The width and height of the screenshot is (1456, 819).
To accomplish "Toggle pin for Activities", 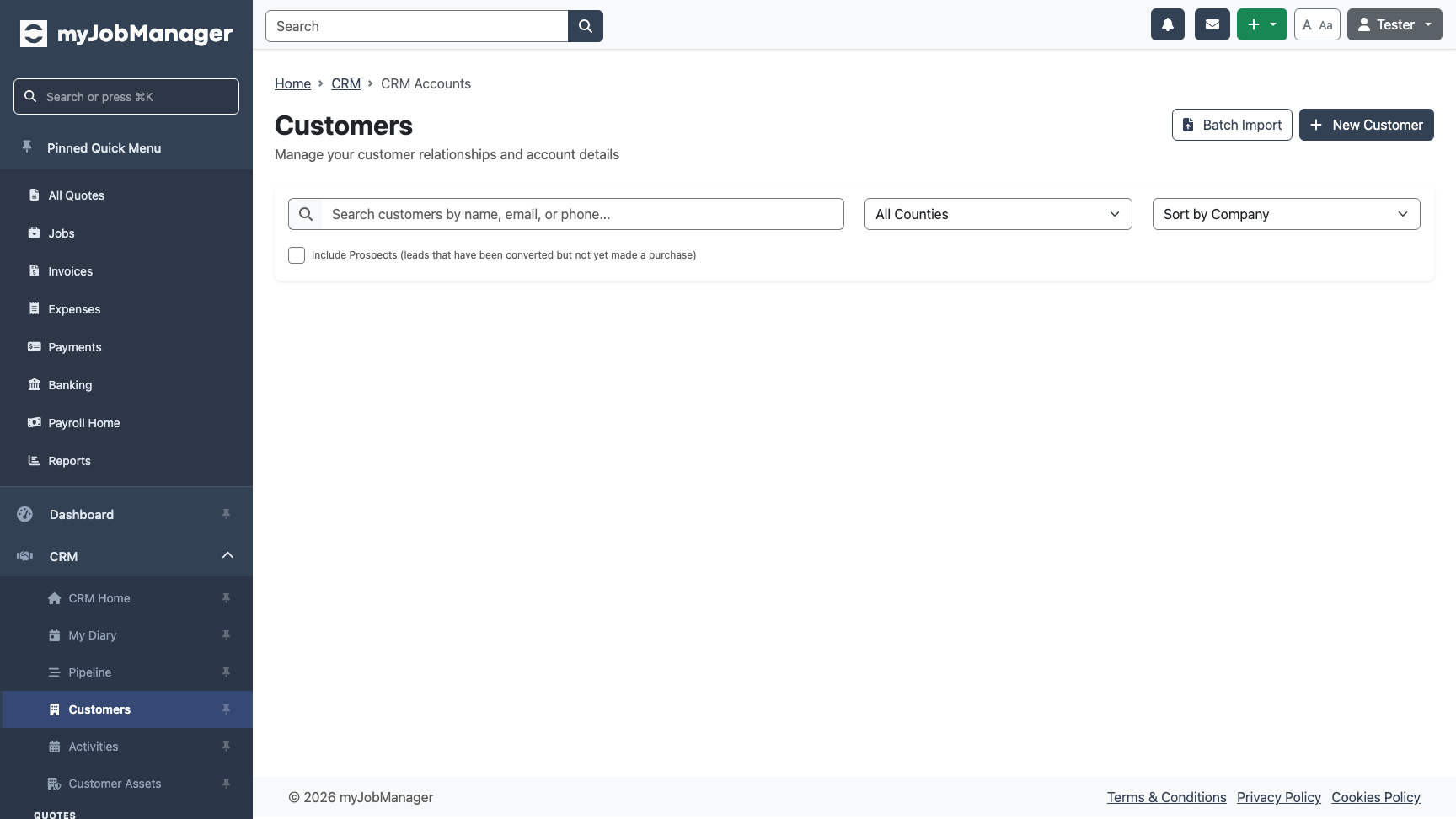I will point(226,747).
